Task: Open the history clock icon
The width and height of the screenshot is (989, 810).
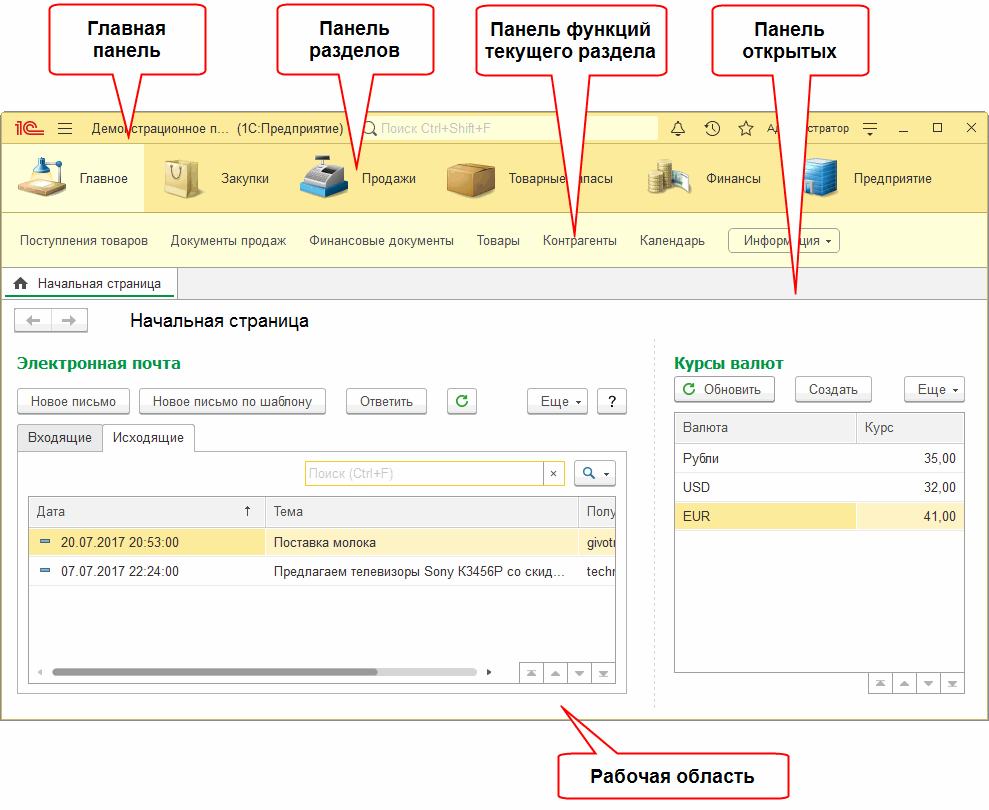Action: (712, 129)
